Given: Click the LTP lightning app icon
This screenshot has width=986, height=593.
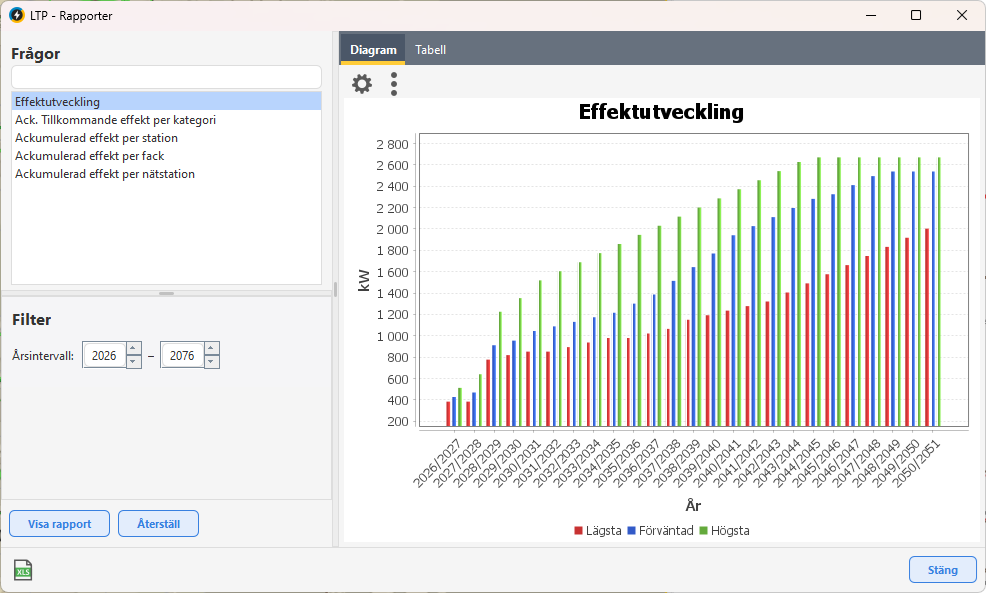Looking at the screenshot, I should 16,15.
